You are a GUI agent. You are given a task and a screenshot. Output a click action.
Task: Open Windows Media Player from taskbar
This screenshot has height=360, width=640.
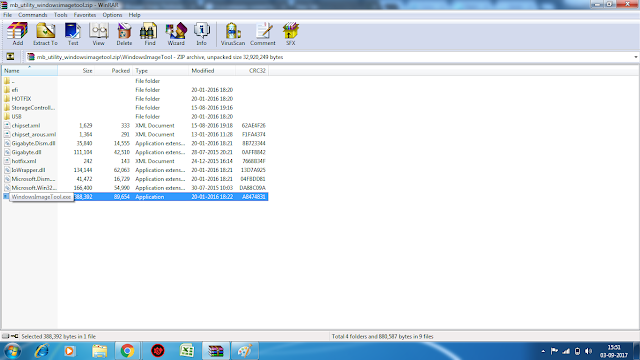click(x=69, y=351)
